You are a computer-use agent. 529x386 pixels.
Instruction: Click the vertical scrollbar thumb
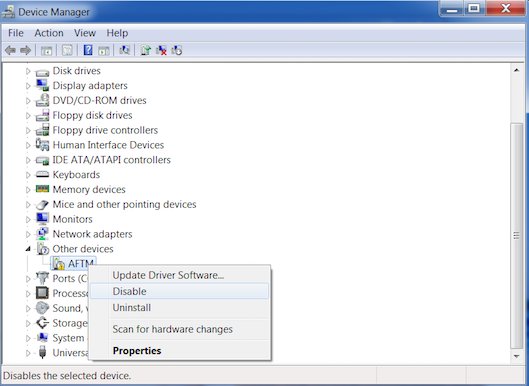(x=517, y=236)
